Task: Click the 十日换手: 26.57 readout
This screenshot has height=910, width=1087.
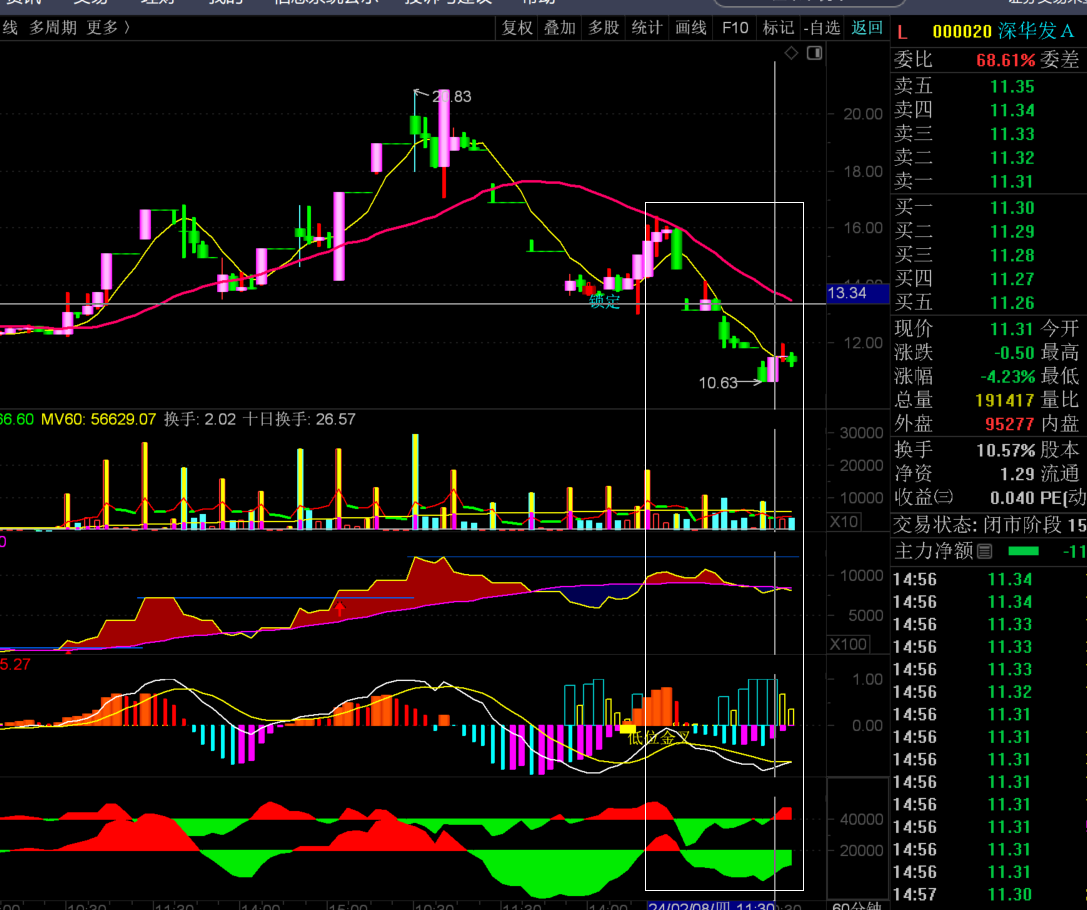Action: [298, 419]
